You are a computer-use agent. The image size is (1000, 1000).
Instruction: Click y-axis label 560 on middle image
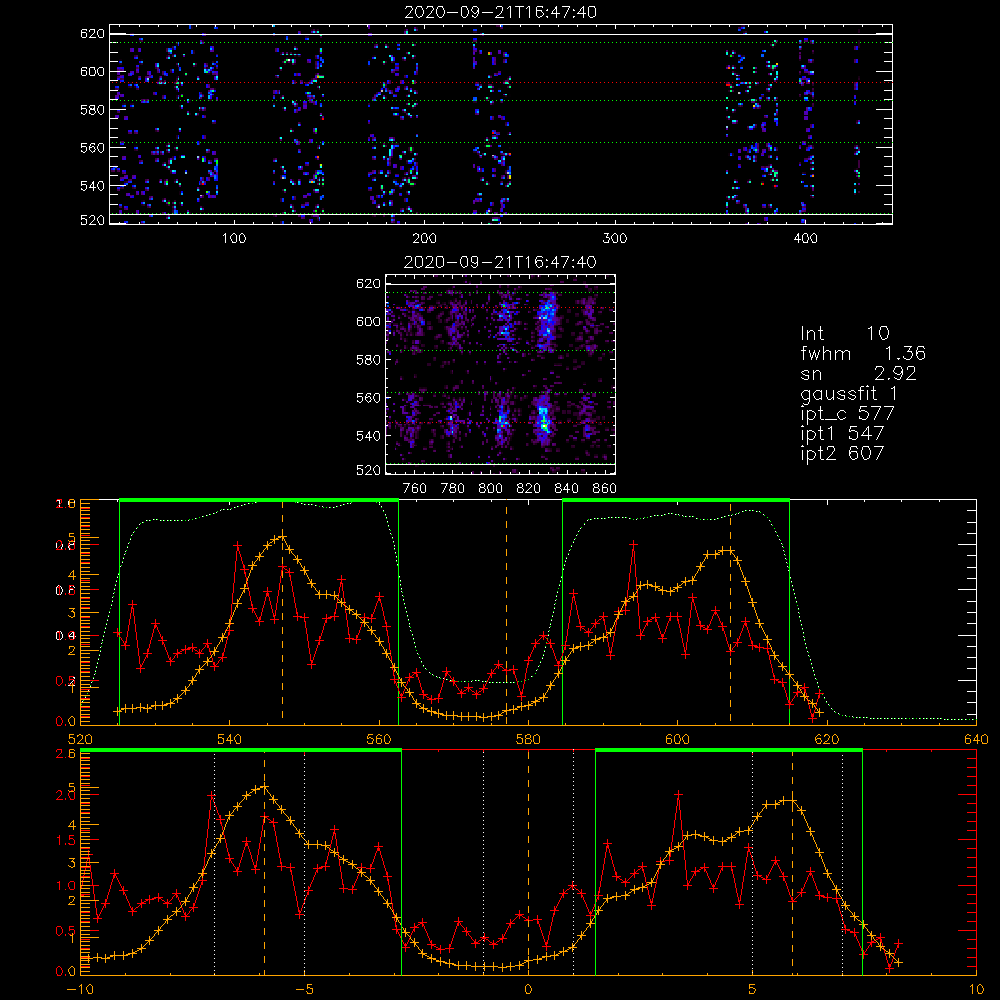tap(368, 398)
